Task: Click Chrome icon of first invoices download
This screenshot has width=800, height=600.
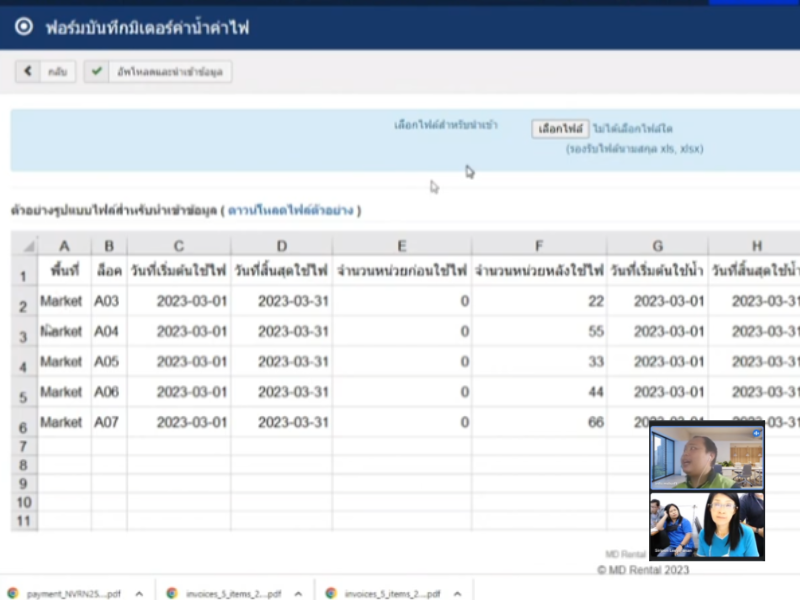Action: (x=172, y=593)
